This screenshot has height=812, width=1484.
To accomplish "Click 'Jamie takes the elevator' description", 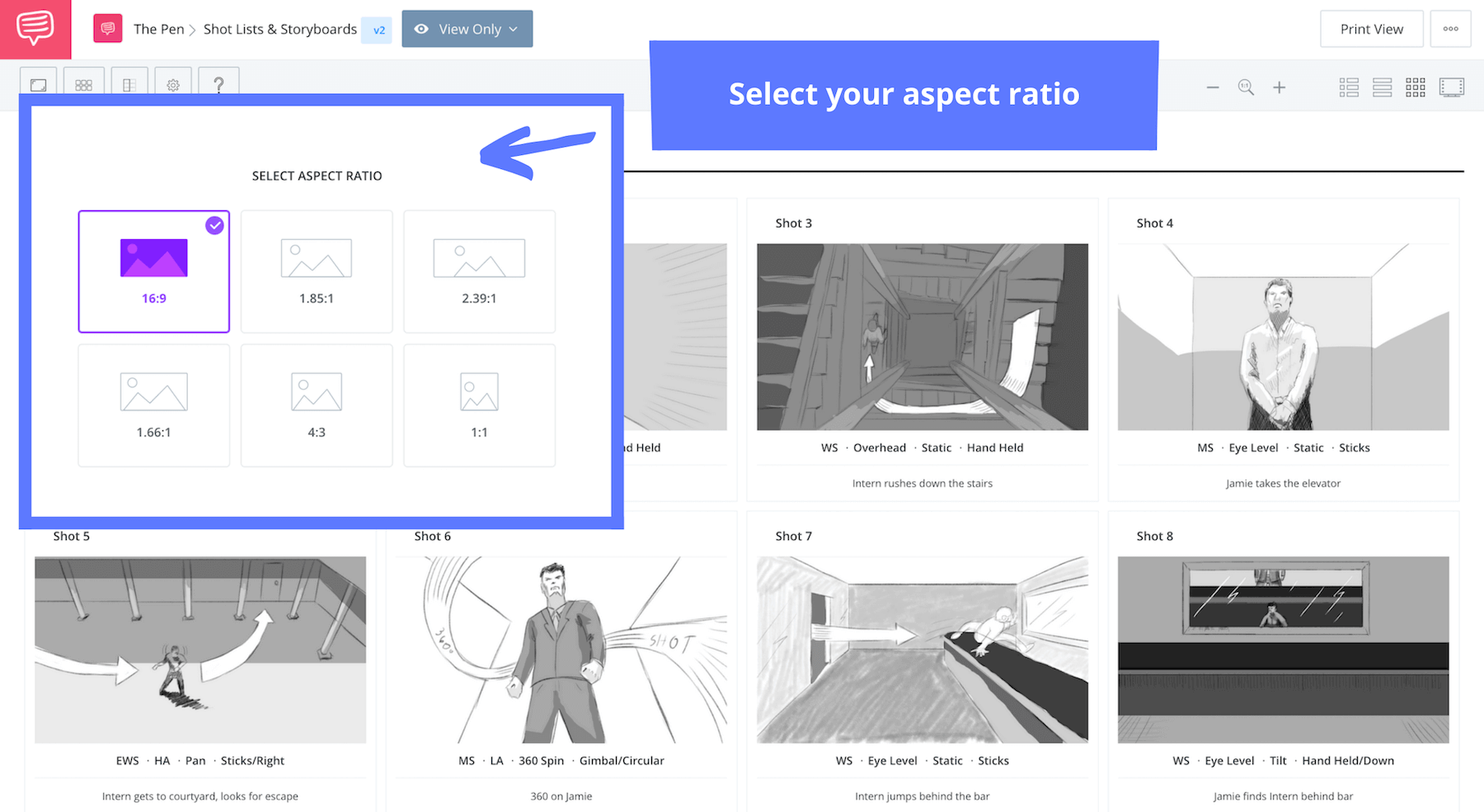I will (1284, 484).
